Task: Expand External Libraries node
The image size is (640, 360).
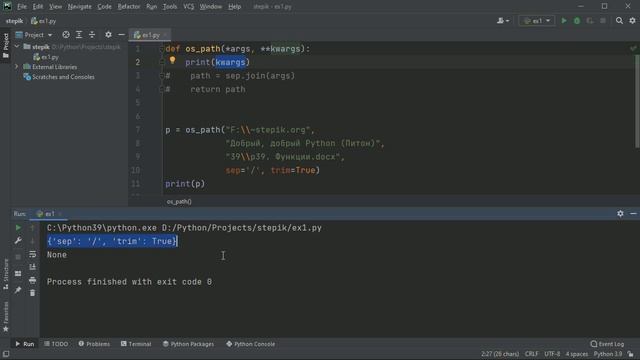Action: tap(17, 67)
